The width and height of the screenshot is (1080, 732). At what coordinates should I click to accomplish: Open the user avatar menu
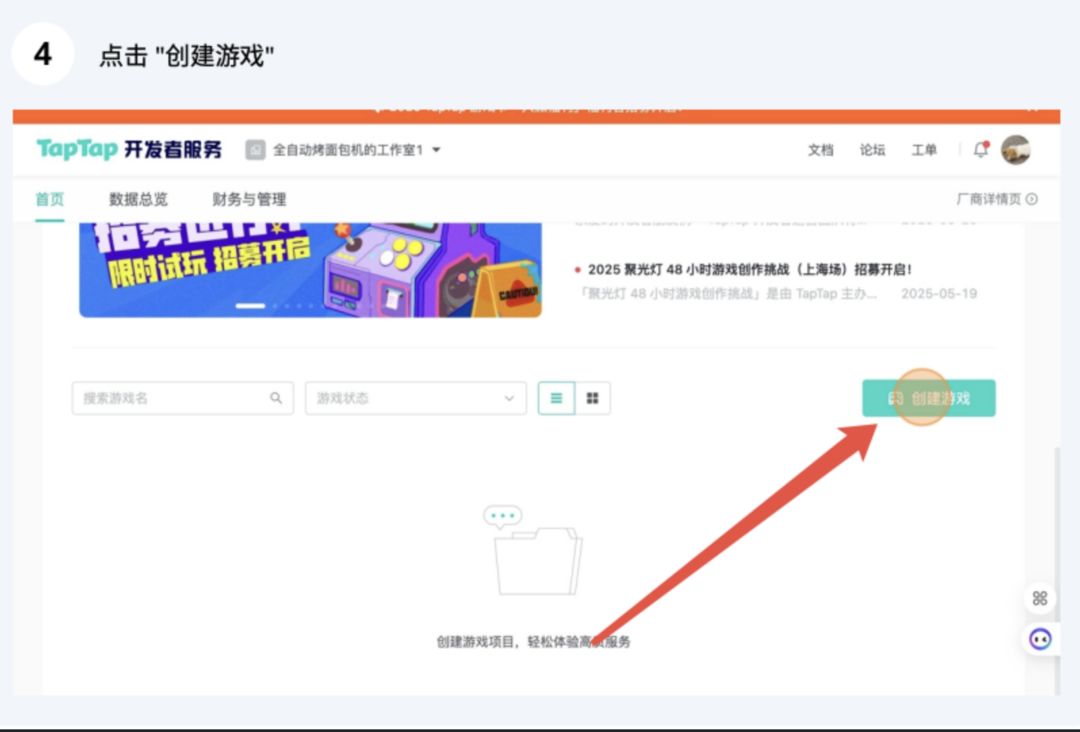point(1015,149)
